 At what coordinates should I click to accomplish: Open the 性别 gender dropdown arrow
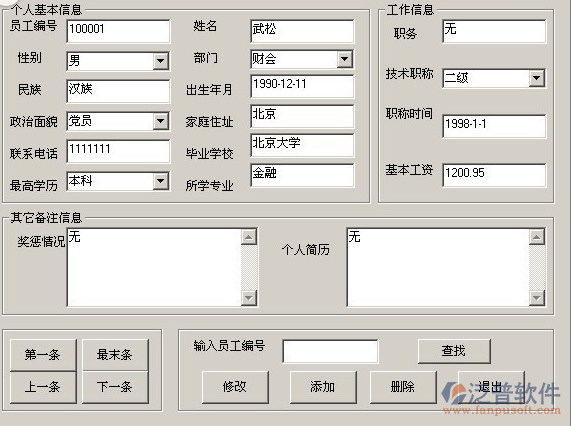coord(161,61)
